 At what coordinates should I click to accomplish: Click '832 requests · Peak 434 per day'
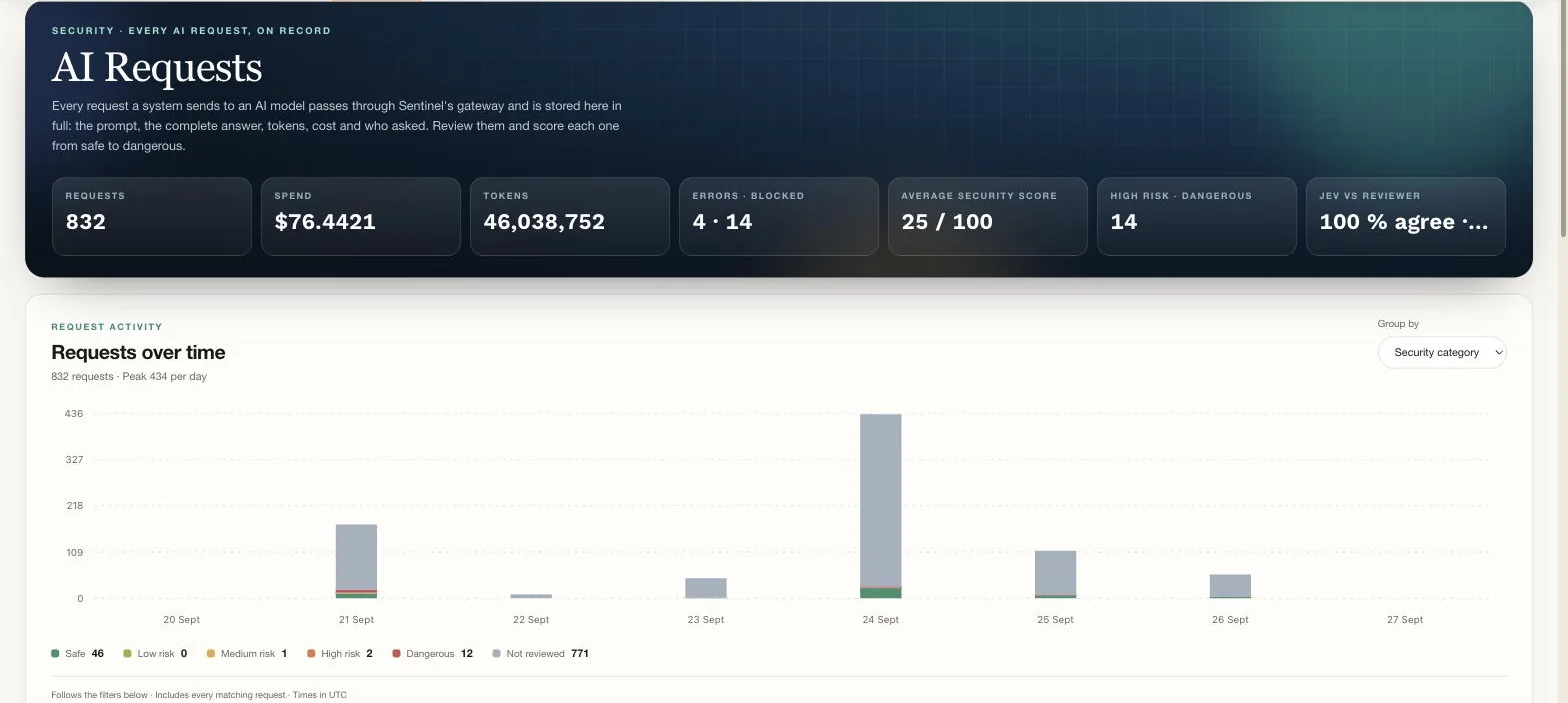click(129, 377)
